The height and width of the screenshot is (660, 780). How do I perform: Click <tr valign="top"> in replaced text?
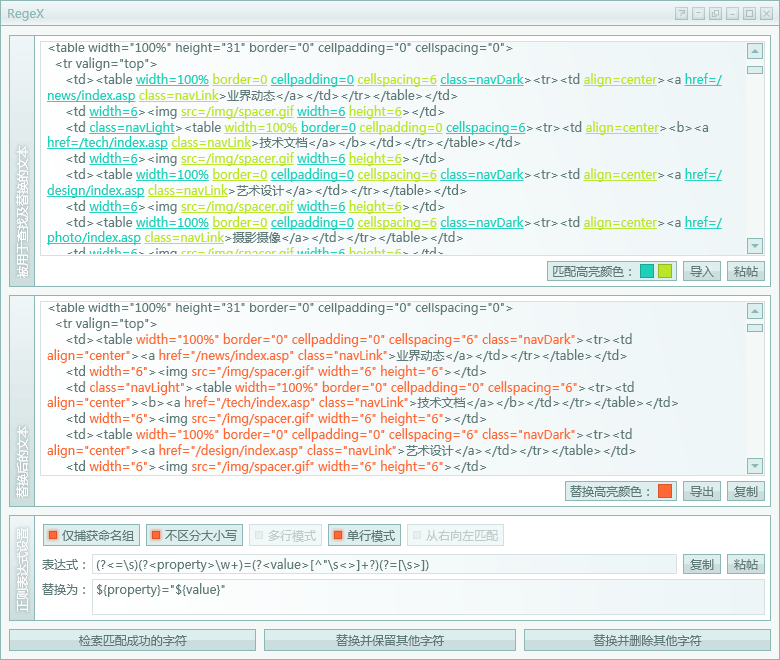106,324
